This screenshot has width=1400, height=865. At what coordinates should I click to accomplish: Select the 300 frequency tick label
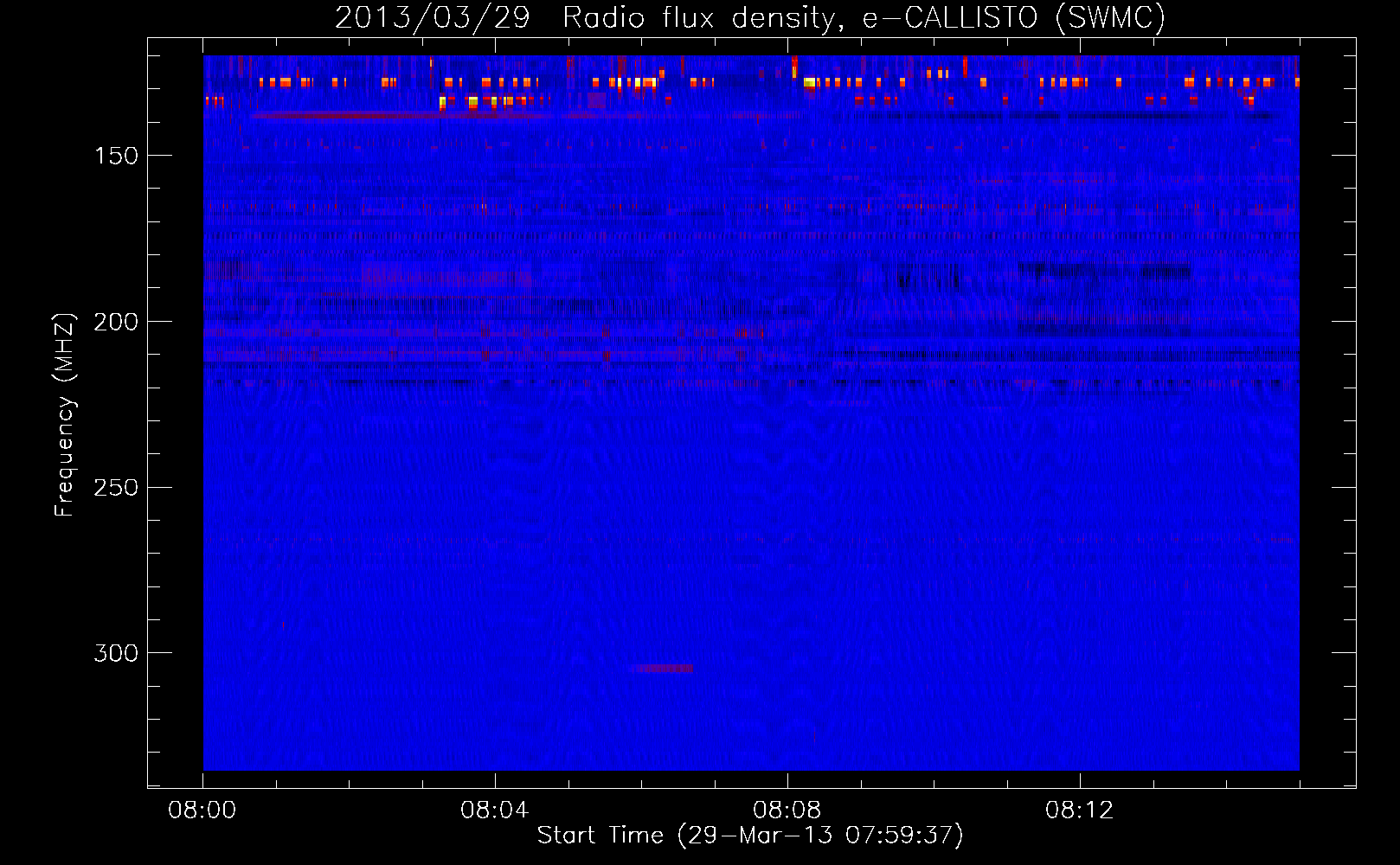(x=116, y=653)
